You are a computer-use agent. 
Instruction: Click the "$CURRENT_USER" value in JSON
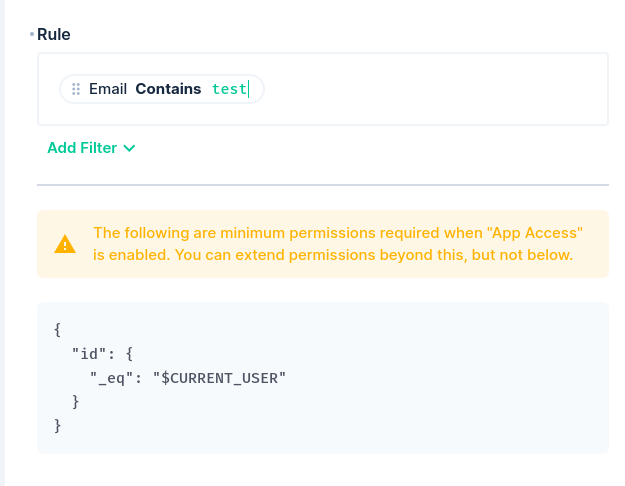coord(220,378)
